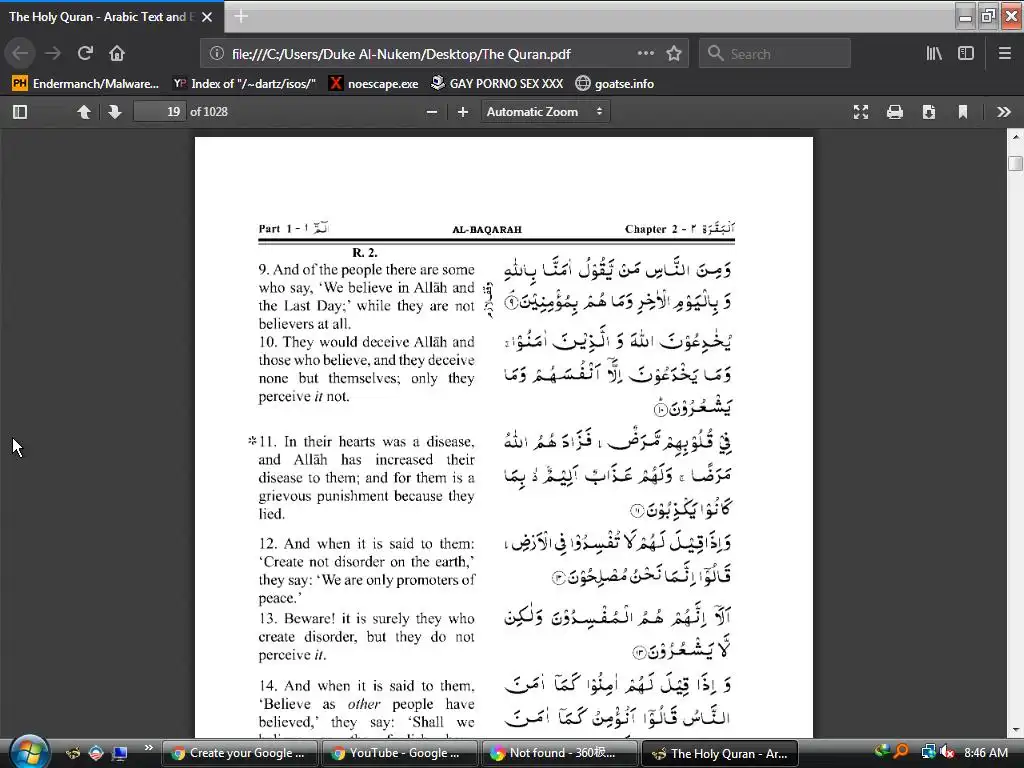The height and width of the screenshot is (768, 1024).
Task: Click the 'R. 2.' section marker
Action: pyautogui.click(x=364, y=253)
